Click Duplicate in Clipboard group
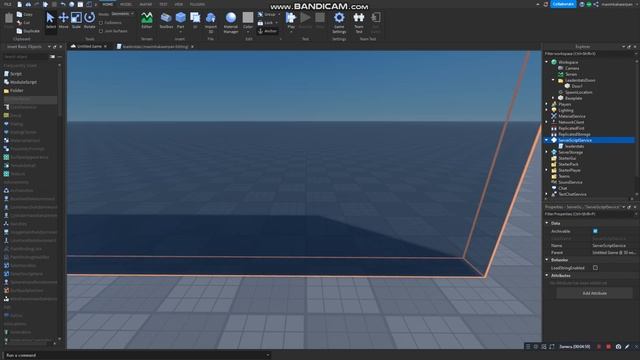This screenshot has width=640, height=360. pyautogui.click(x=28, y=31)
